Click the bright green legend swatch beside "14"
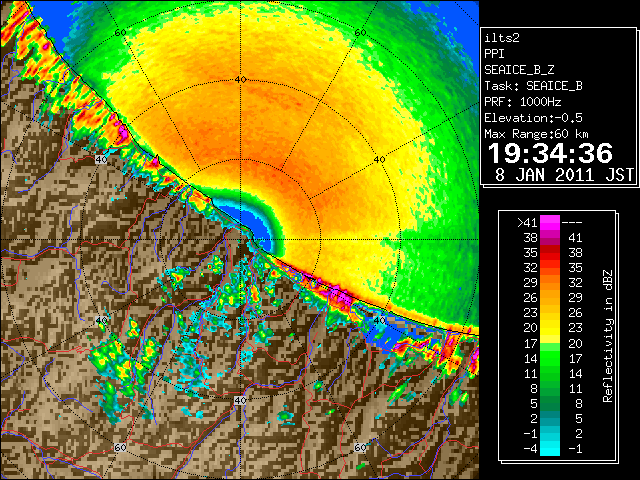 (x=550, y=358)
